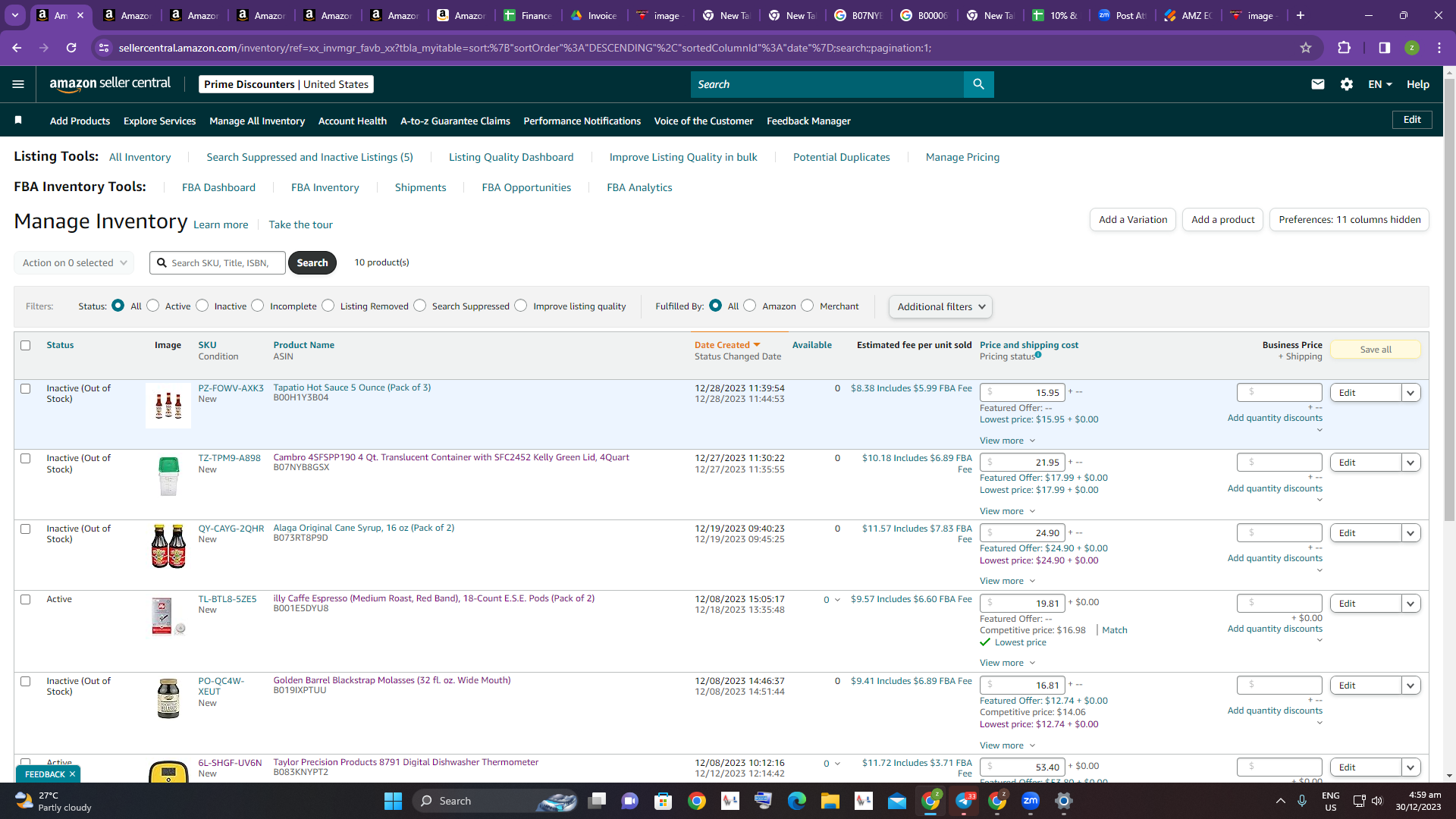Click the magnifier search button in header
This screenshot has width=1456, height=819.
coord(978,84)
